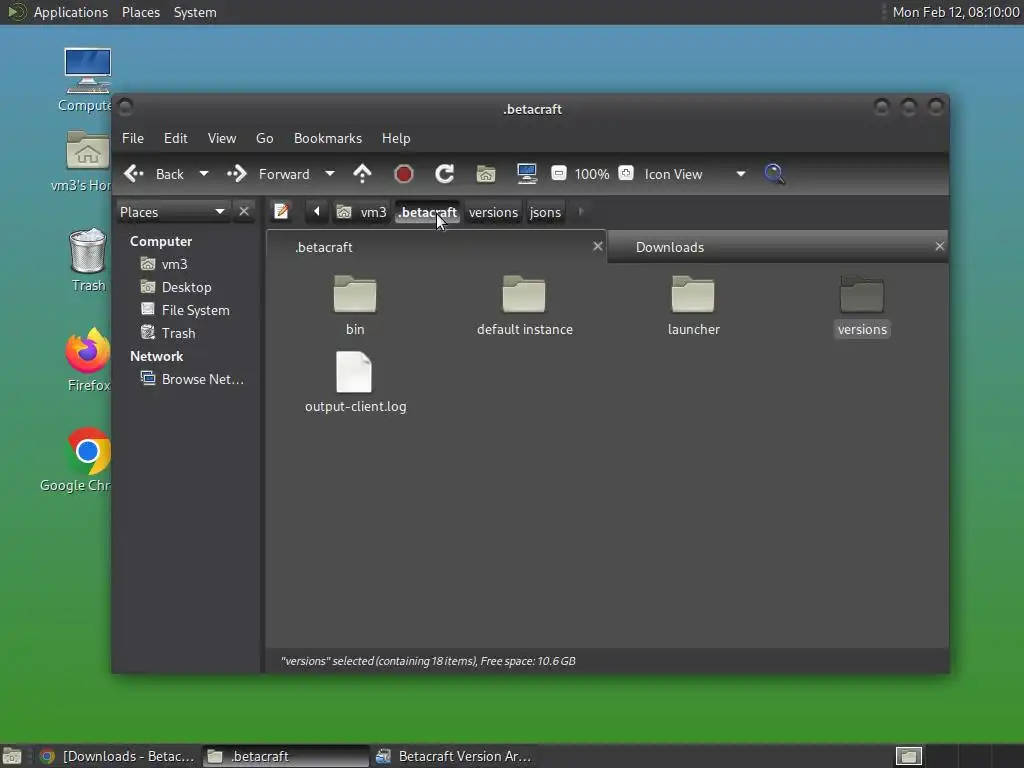1024x768 pixels.
Task: Zoom in with the plus icon
Action: [x=626, y=173]
